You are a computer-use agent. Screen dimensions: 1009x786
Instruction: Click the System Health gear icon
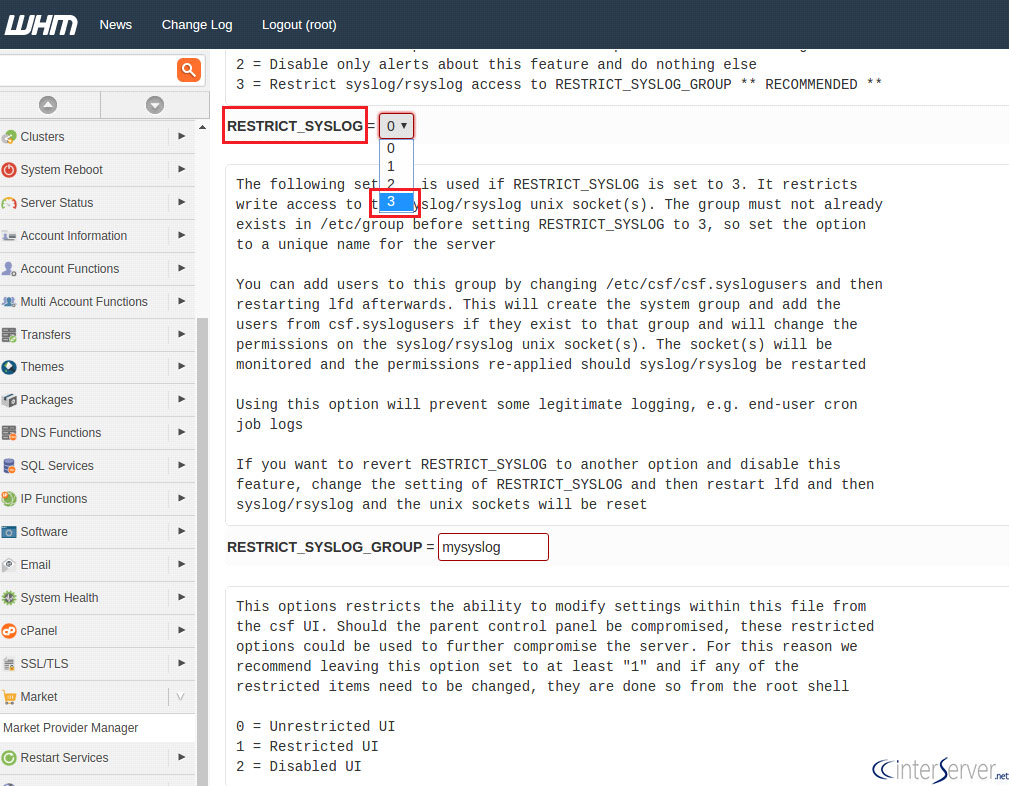9,597
